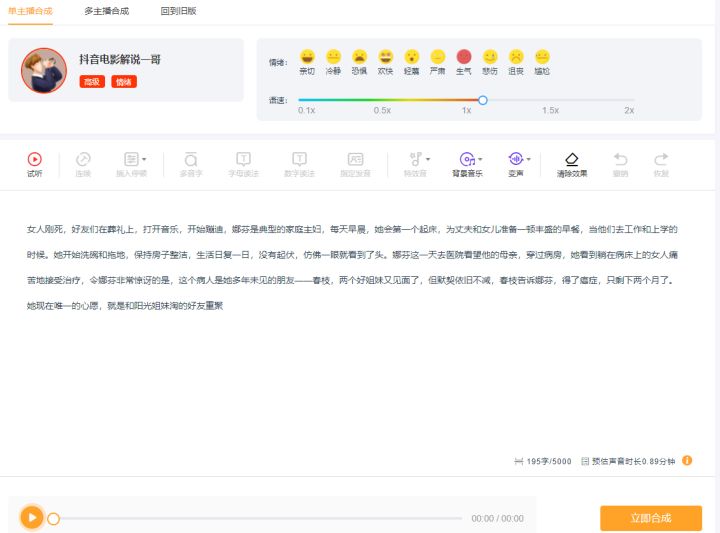
Task: Click the 字母读法 letter reading icon
Action: click(243, 159)
